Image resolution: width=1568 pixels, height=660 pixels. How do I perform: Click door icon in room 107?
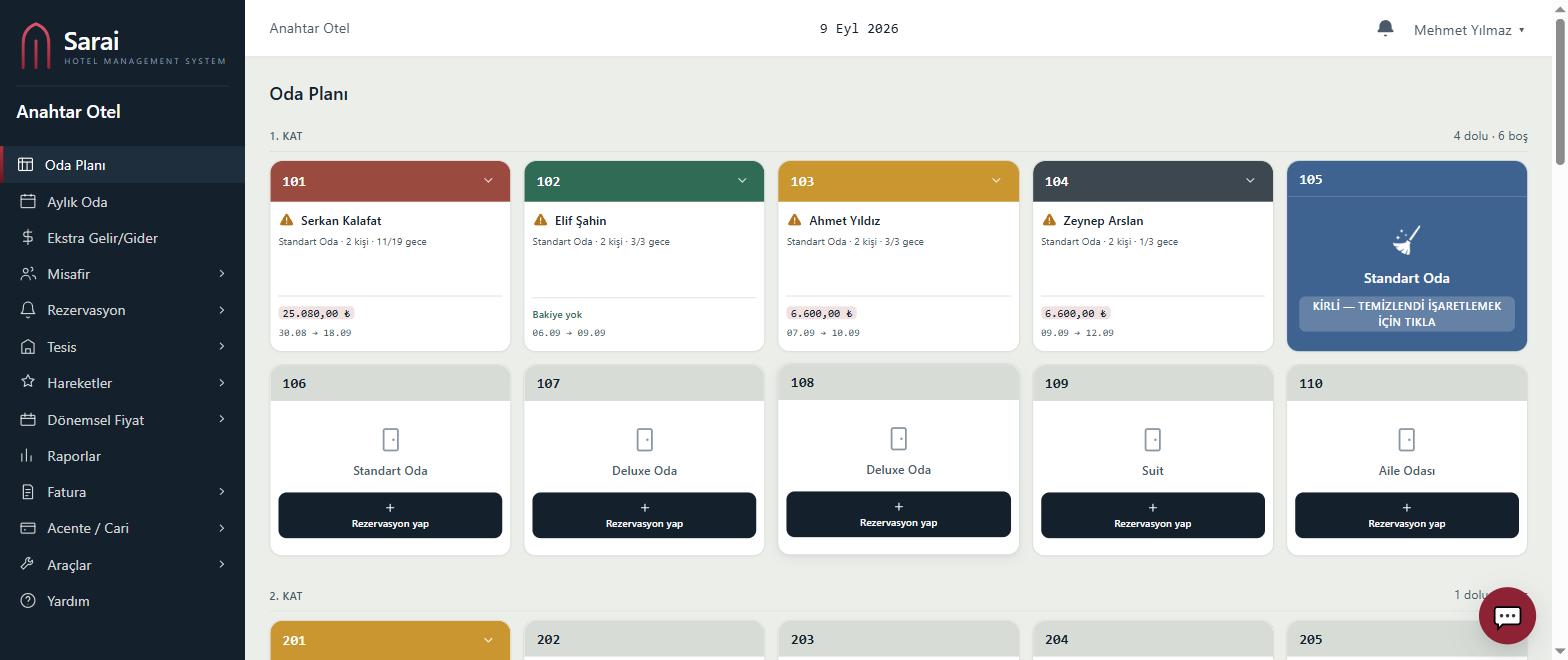(644, 439)
